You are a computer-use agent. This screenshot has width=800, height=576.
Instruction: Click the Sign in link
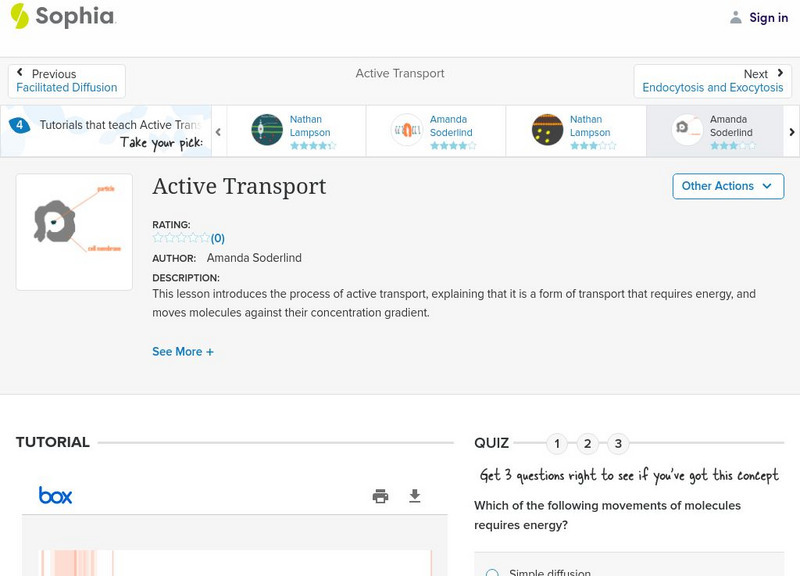point(768,17)
